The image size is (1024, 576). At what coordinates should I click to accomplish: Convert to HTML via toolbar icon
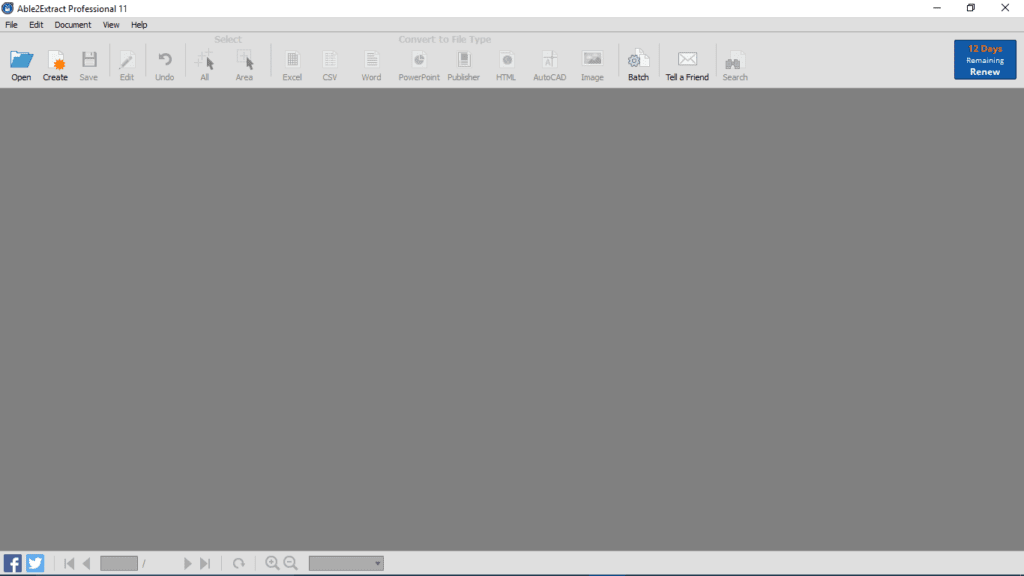506,59
